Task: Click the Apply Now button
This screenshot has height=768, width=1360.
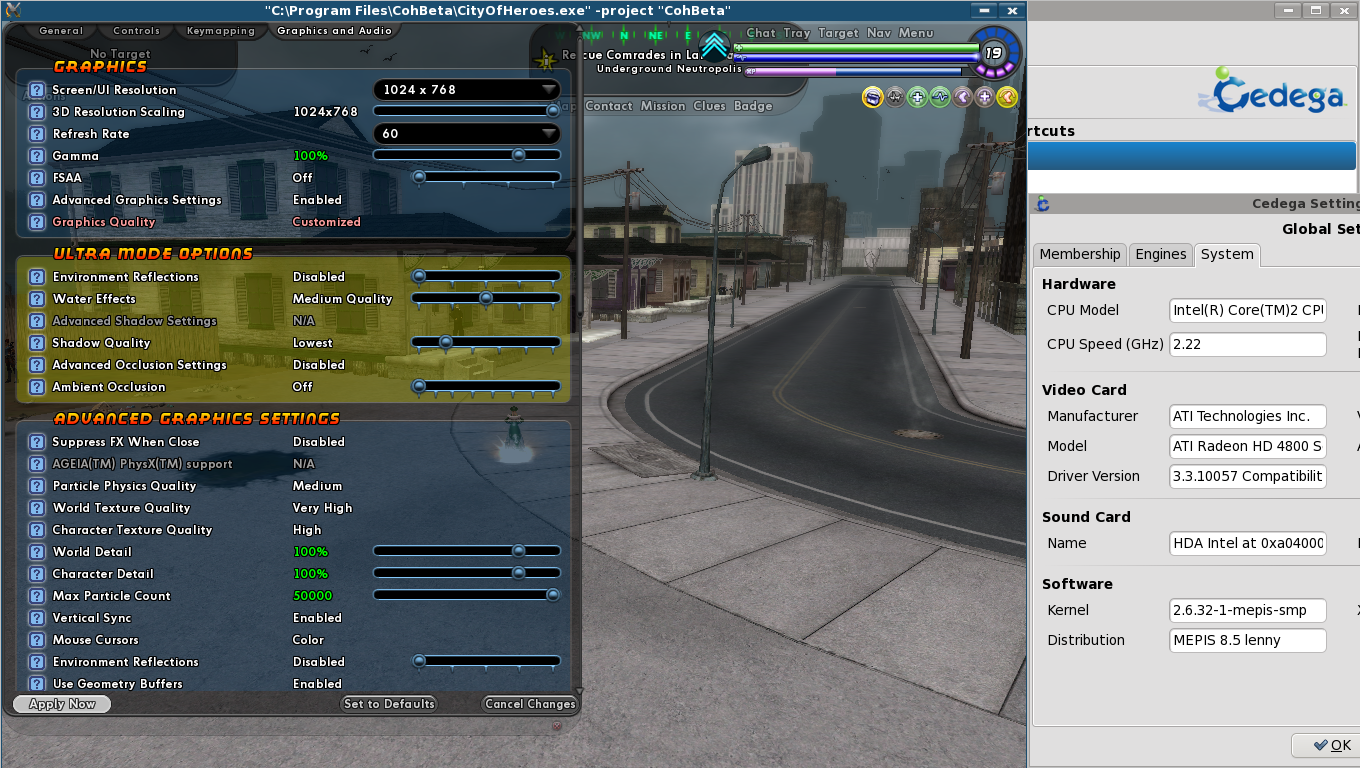Action: pos(62,704)
